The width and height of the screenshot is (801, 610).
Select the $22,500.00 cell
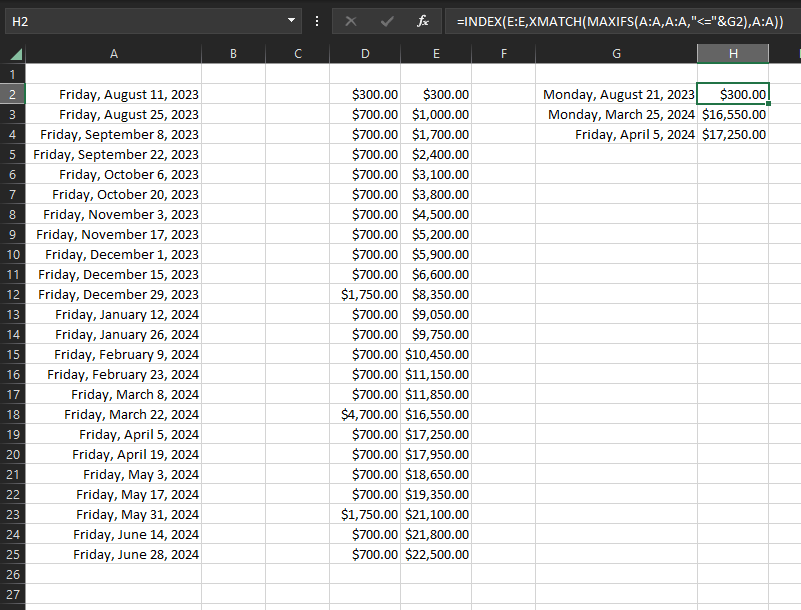click(x=436, y=555)
